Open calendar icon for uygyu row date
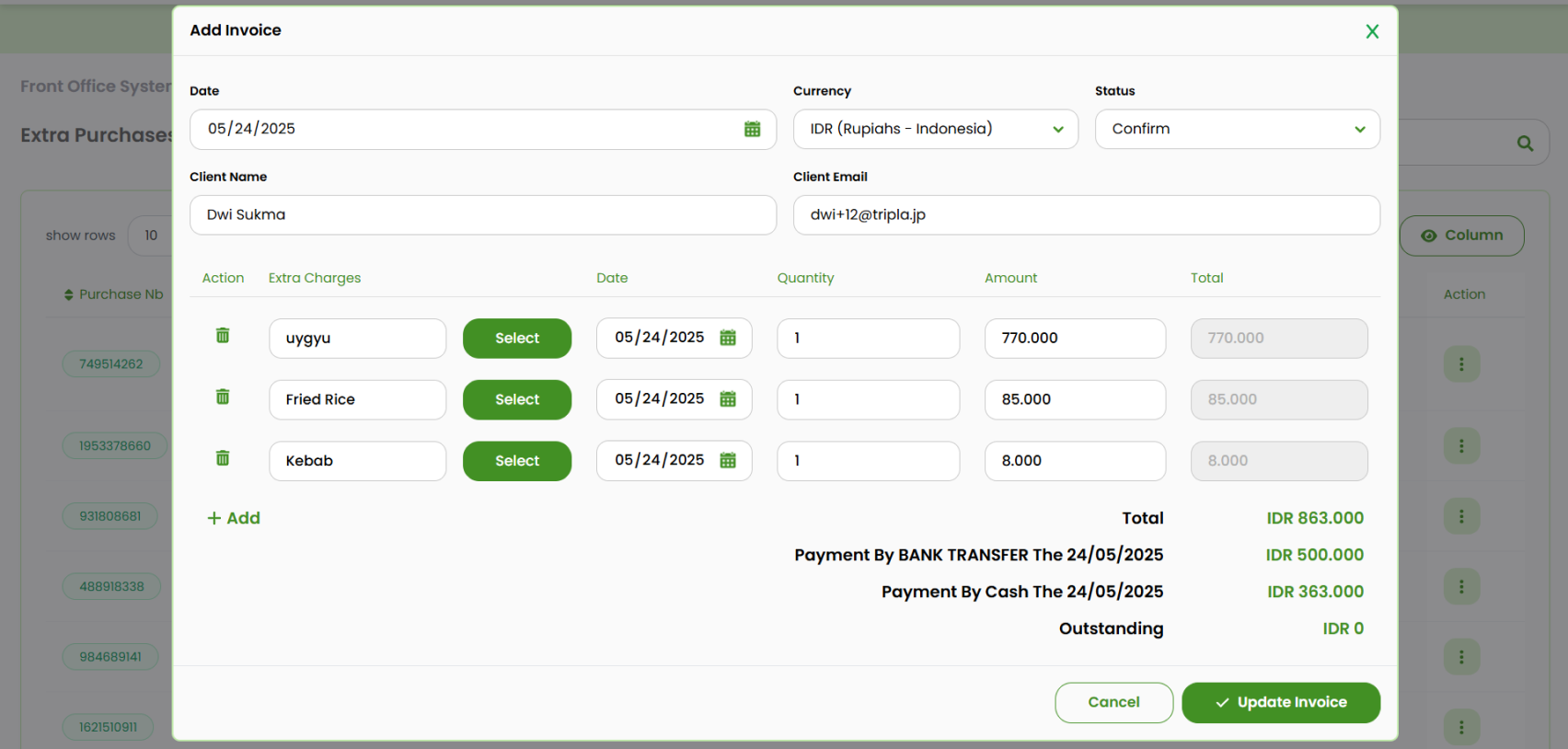Viewport: 1568px width, 749px height. coord(728,338)
